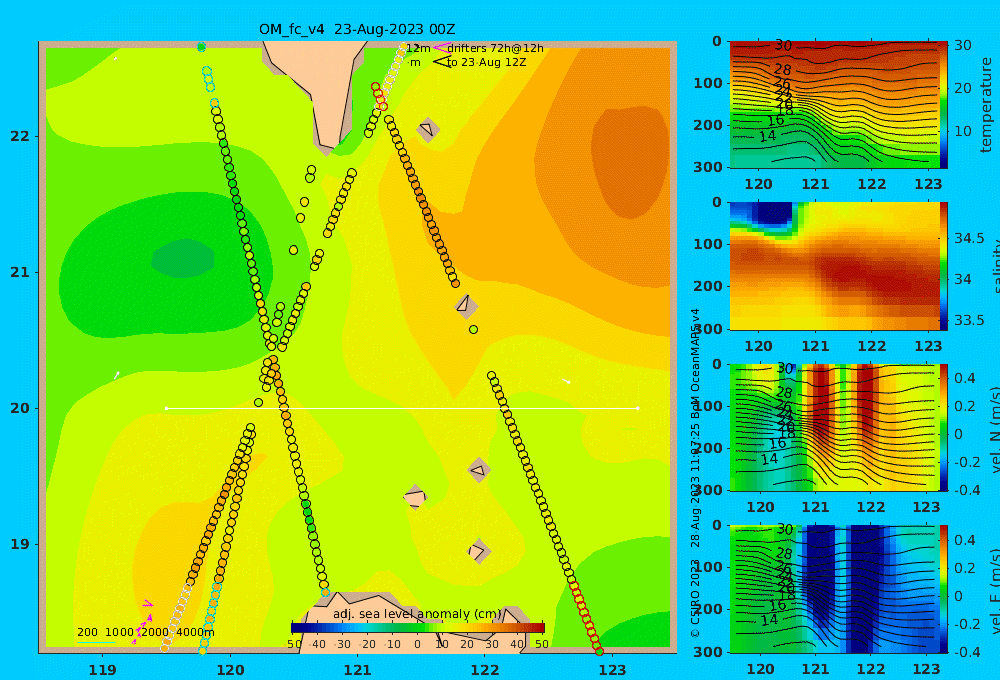Click the '28' isotherm label in temperature panel
The image size is (1000, 680).
pyautogui.click(x=783, y=69)
